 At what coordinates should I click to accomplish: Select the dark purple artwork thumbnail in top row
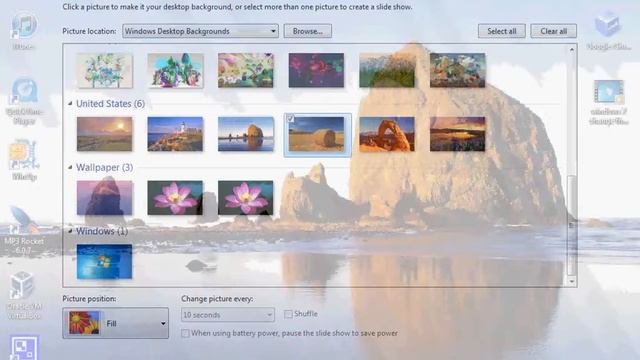pos(316,70)
